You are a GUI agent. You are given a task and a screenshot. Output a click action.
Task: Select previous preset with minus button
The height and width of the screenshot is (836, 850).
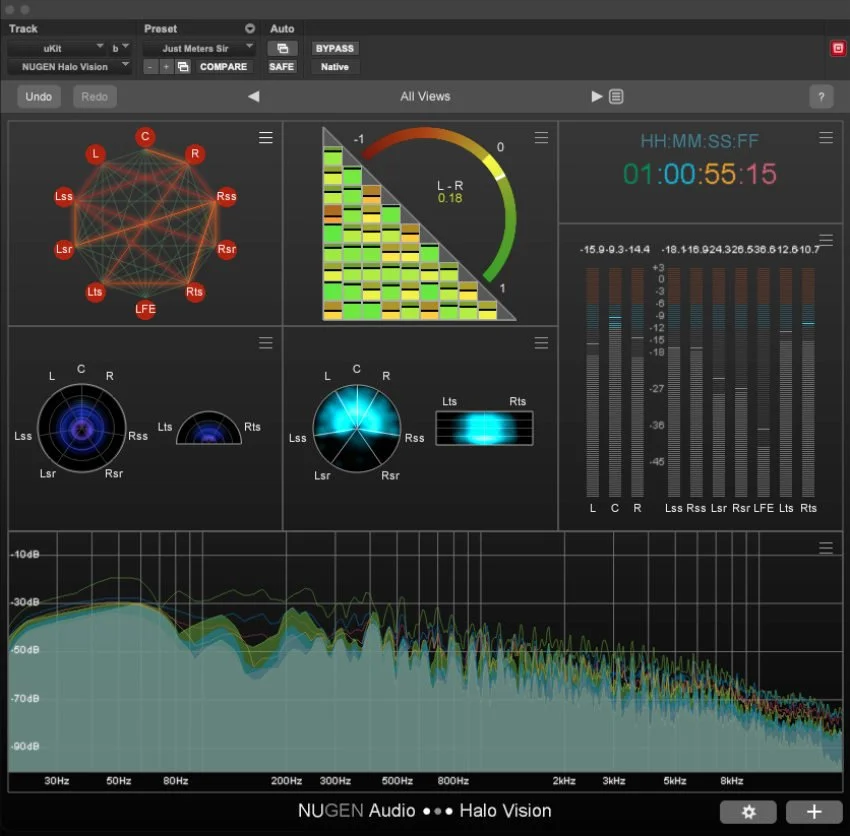(150, 67)
